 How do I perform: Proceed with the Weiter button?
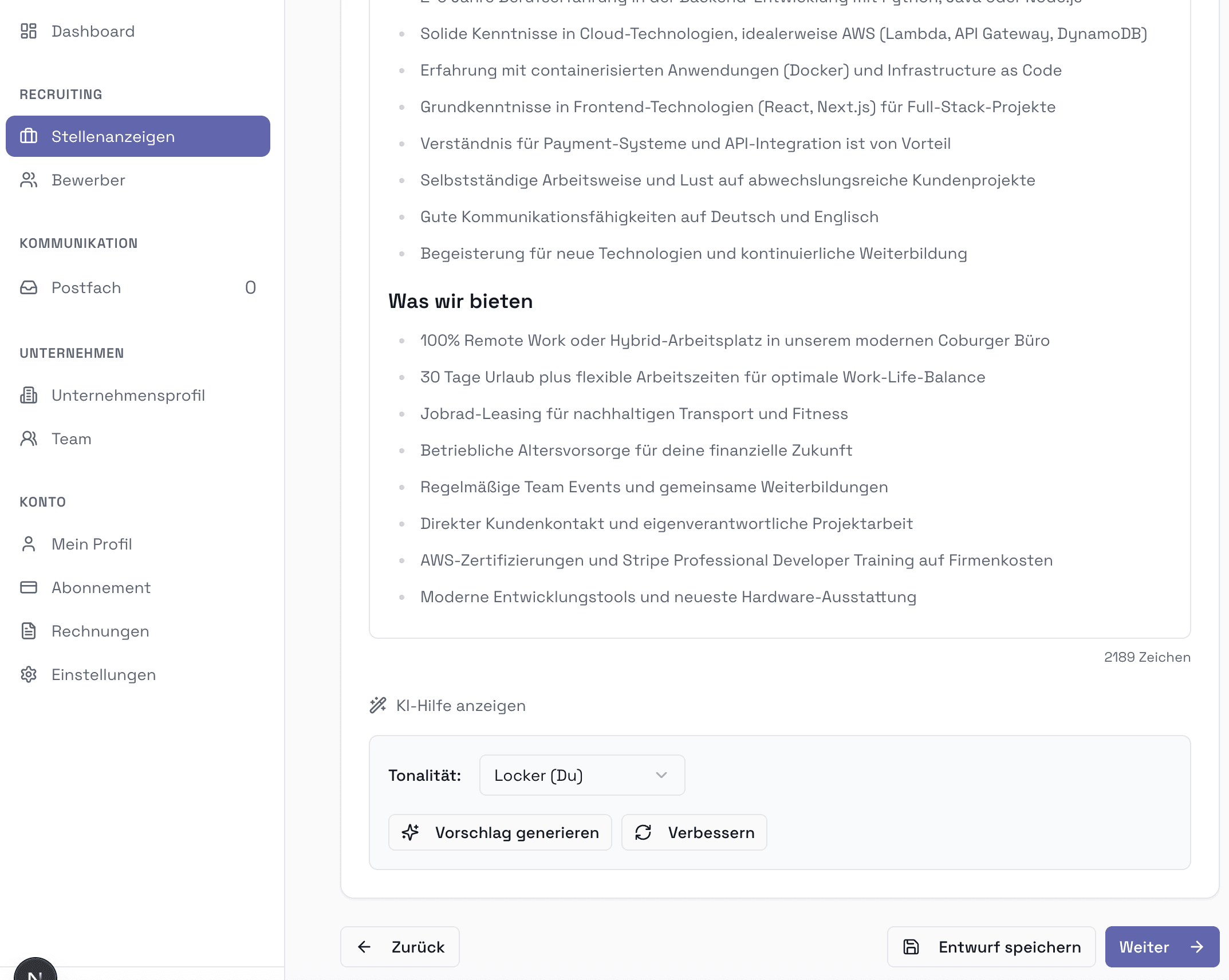click(1162, 946)
